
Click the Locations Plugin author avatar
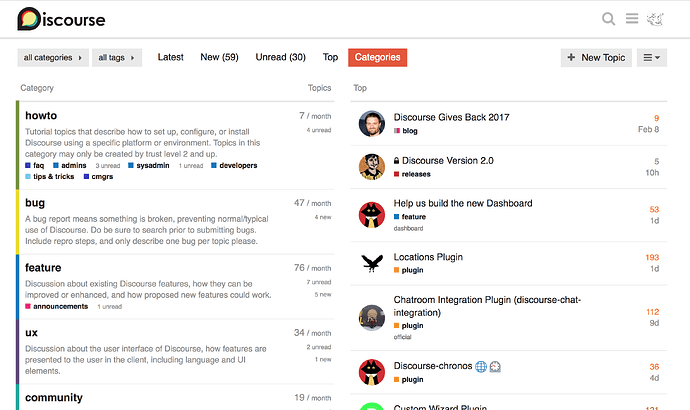tap(372, 263)
